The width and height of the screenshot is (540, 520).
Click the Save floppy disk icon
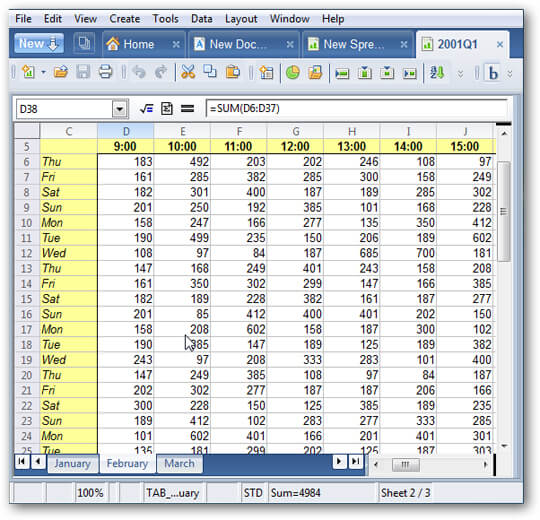[x=83, y=72]
